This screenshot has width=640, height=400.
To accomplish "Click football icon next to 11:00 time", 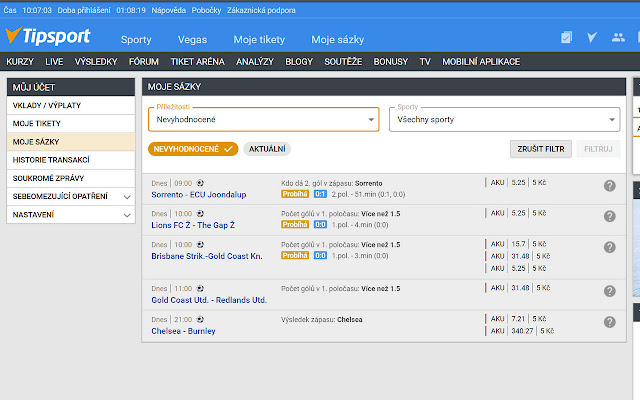I will pyautogui.click(x=200, y=289).
